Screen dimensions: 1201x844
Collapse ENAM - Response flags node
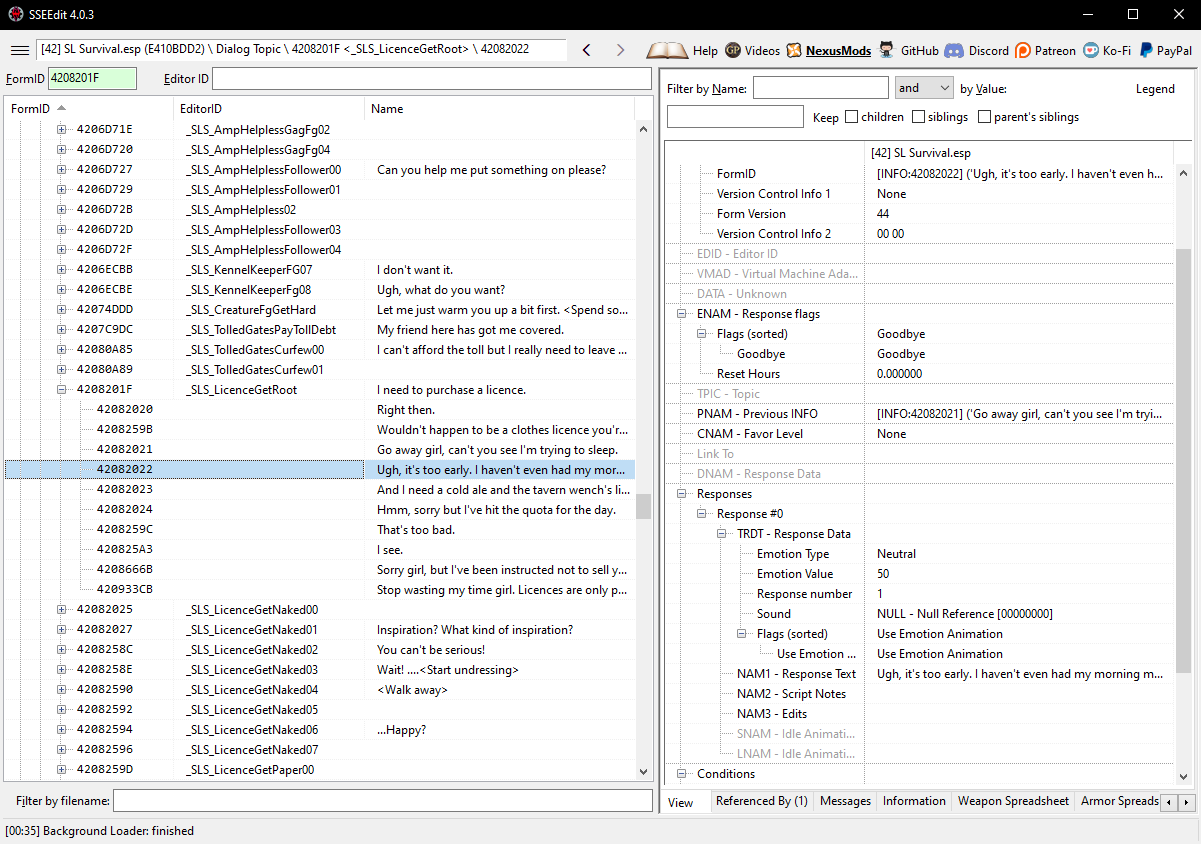click(682, 314)
